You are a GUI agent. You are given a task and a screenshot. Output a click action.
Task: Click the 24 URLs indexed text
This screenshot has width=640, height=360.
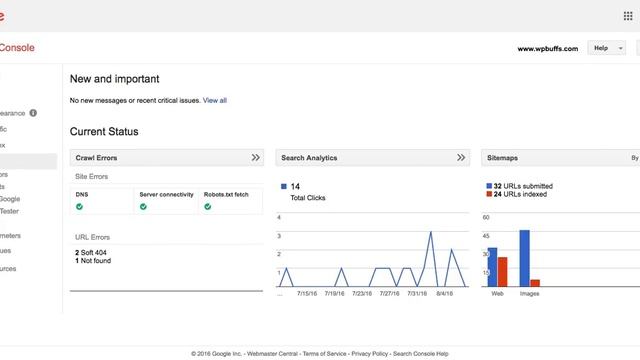(x=520, y=194)
